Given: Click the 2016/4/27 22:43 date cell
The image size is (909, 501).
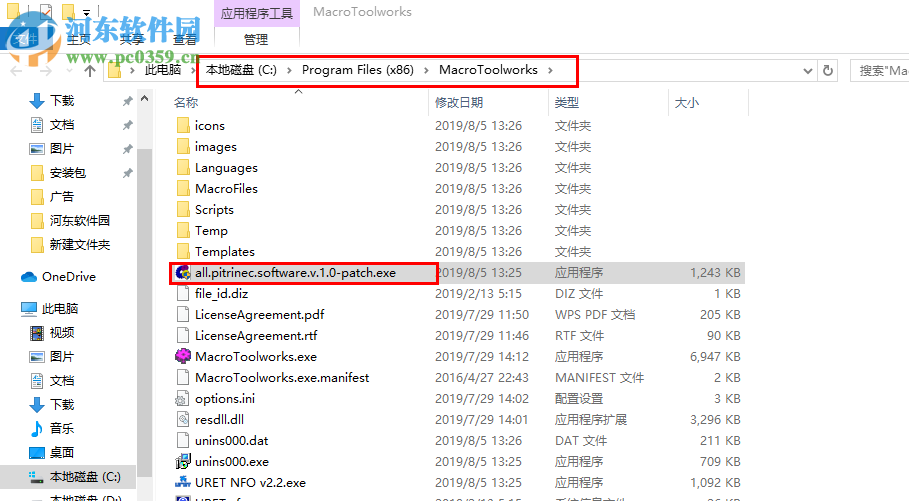Looking at the screenshot, I should 482,377.
